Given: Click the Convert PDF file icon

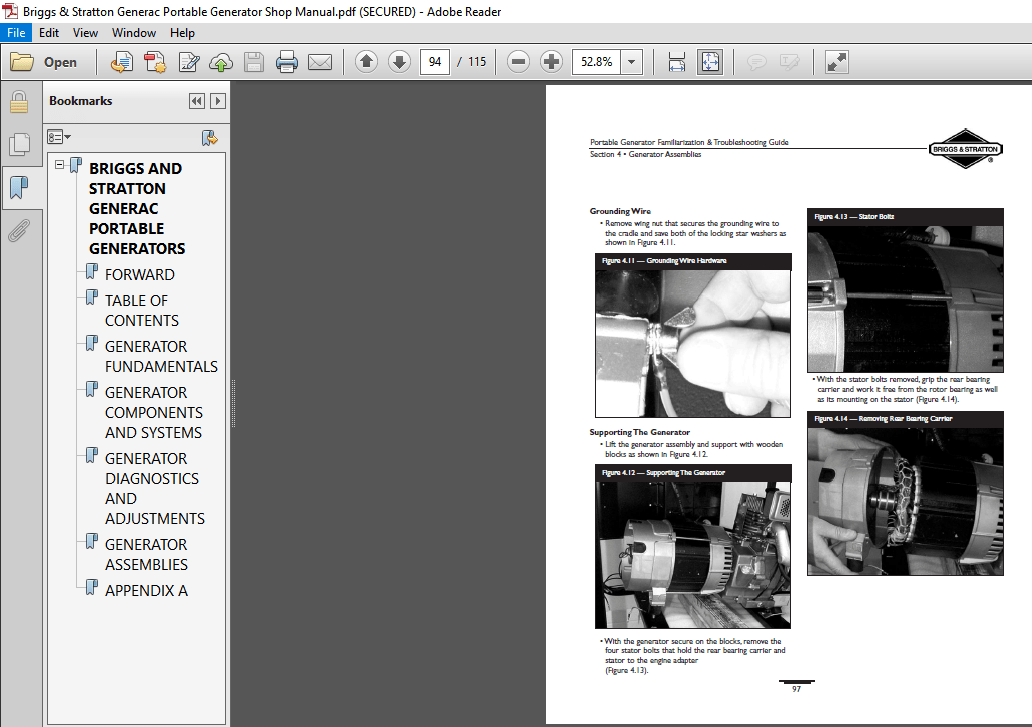Looking at the screenshot, I should pos(155,63).
